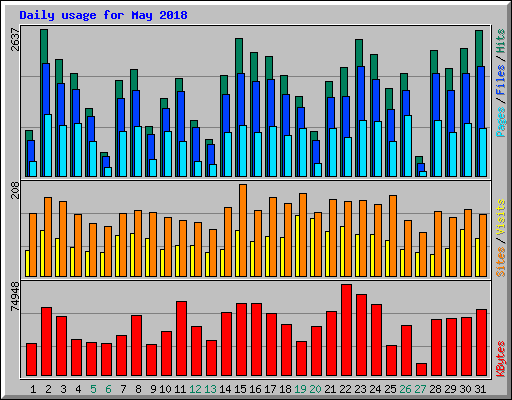
Task: Click the day 23 x-axis label
Action: [x=360, y=389]
